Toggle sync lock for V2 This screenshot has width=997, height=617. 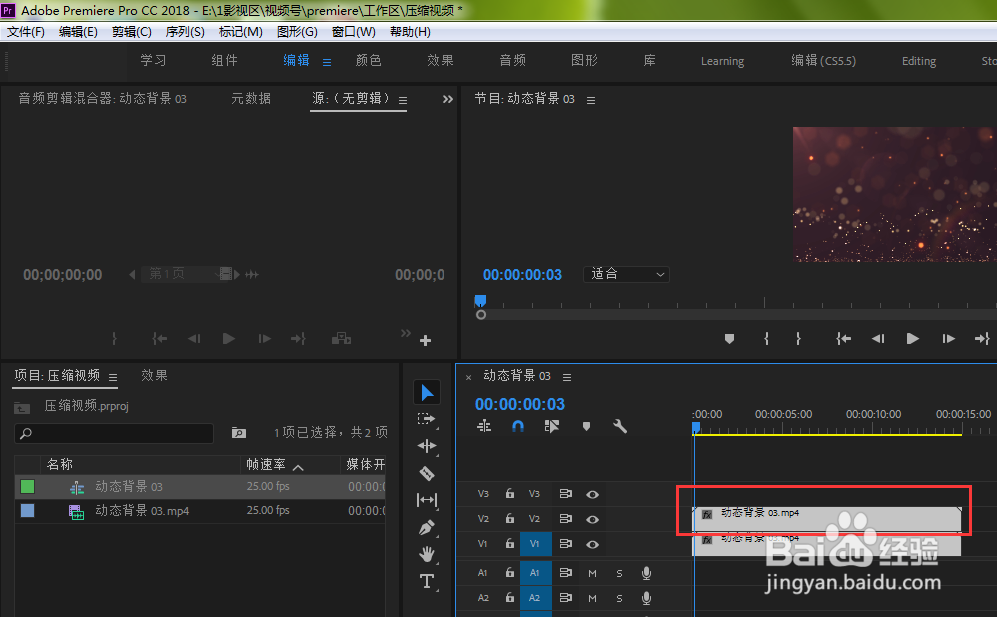point(565,518)
